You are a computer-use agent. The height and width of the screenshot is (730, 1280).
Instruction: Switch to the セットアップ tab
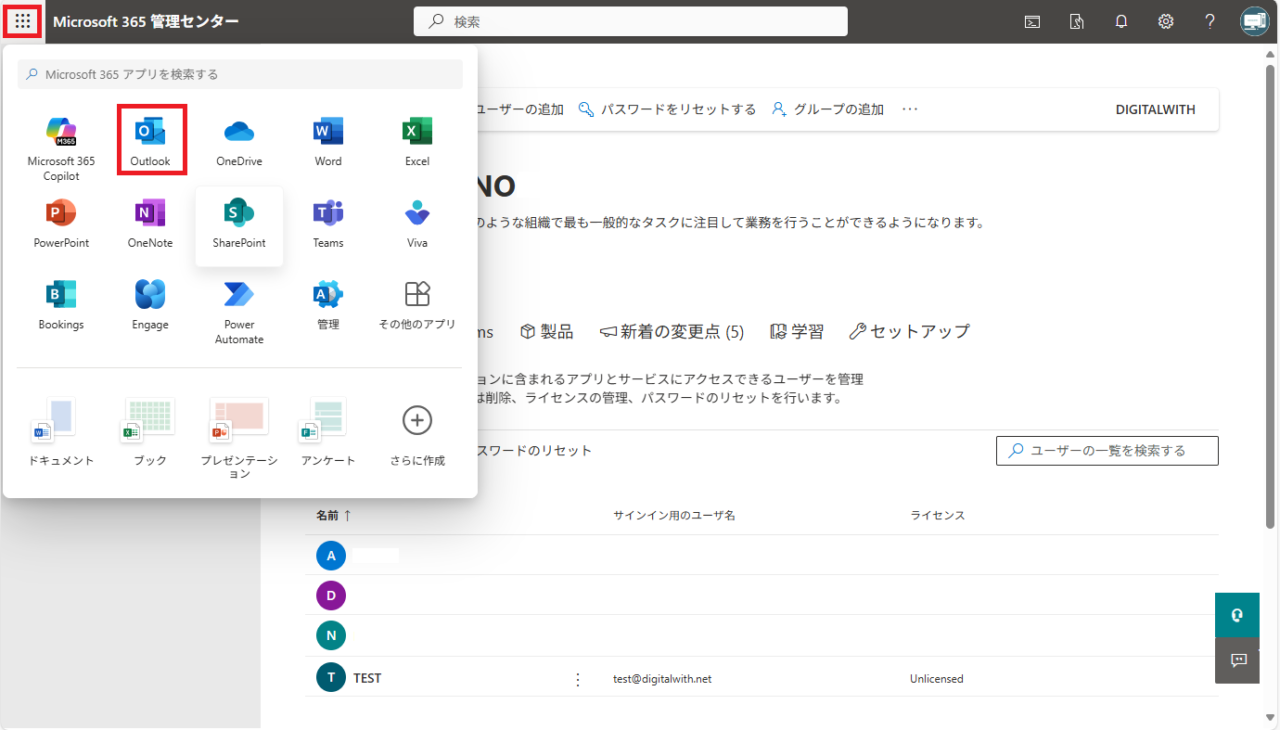point(909,332)
